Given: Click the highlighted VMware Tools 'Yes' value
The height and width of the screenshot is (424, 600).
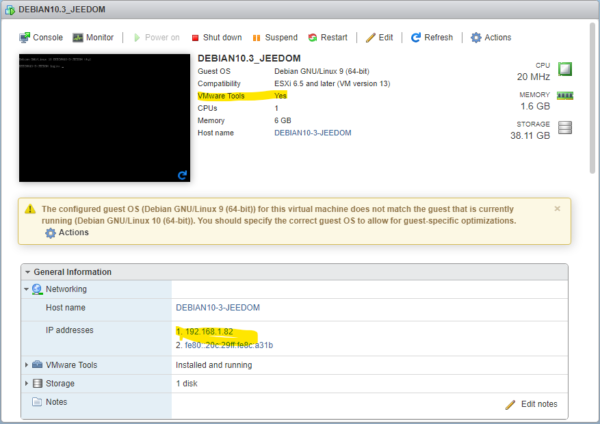Looking at the screenshot, I should pos(280,96).
